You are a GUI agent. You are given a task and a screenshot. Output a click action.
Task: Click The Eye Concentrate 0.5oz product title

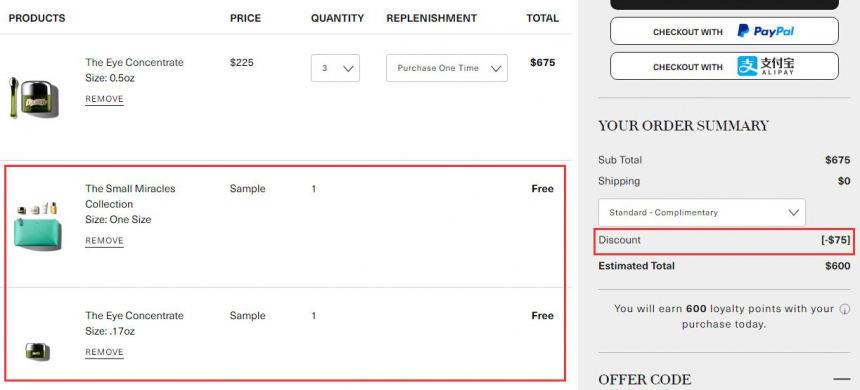pyautogui.click(x=134, y=63)
